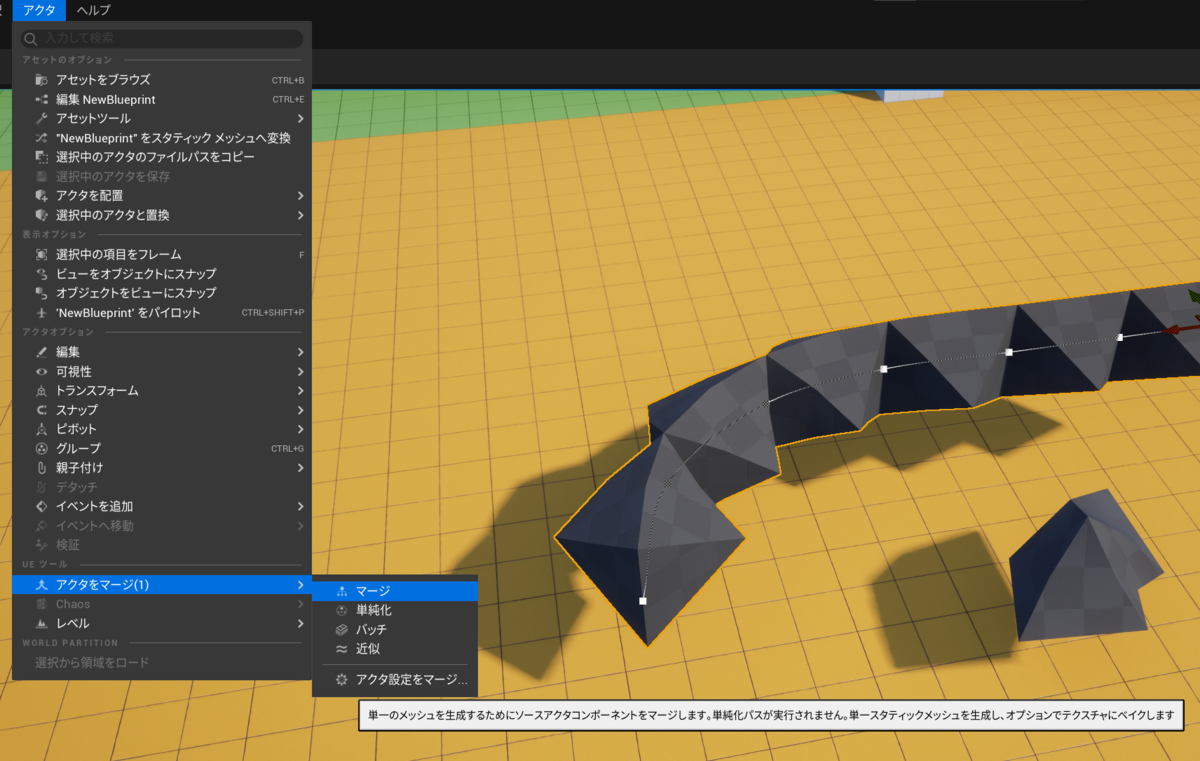Select 親子付け to attach actors
The height and width of the screenshot is (761, 1200).
76,467
